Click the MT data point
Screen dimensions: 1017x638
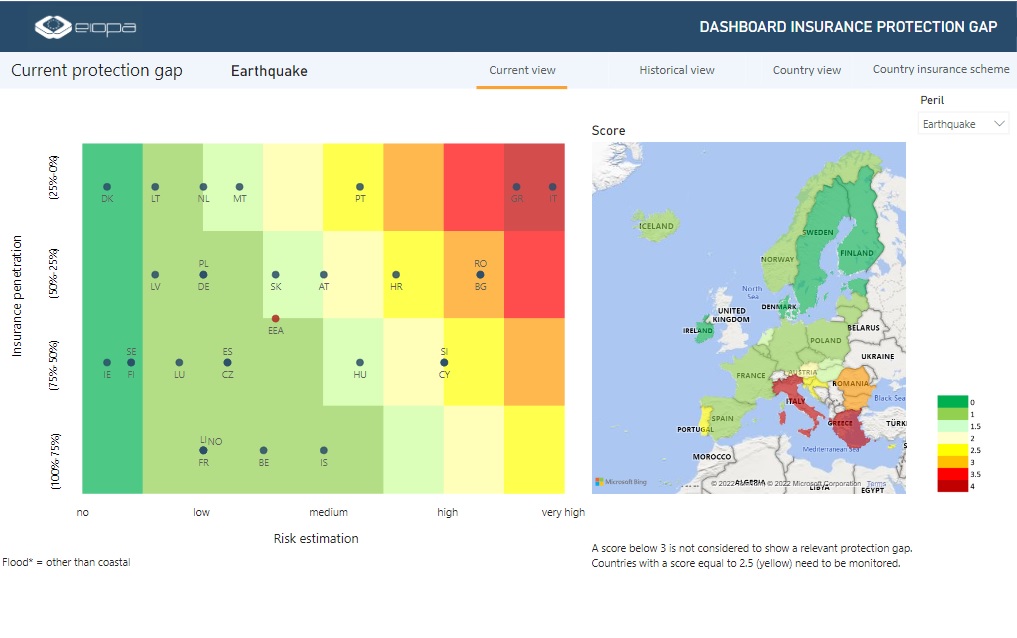point(239,187)
